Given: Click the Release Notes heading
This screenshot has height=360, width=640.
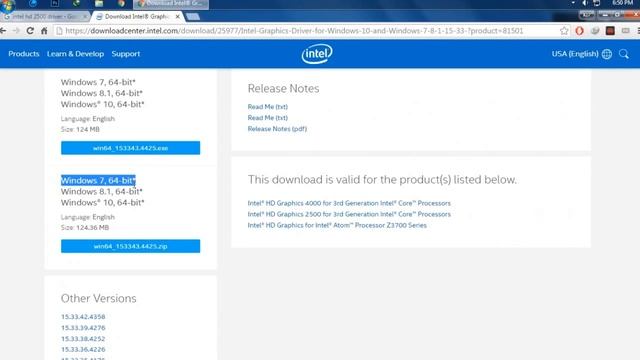Looking at the screenshot, I should pyautogui.click(x=283, y=89).
